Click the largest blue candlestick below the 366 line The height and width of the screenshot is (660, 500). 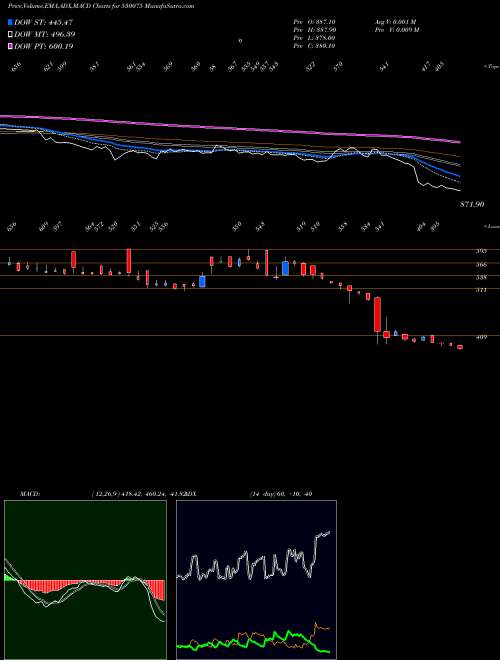285,268
